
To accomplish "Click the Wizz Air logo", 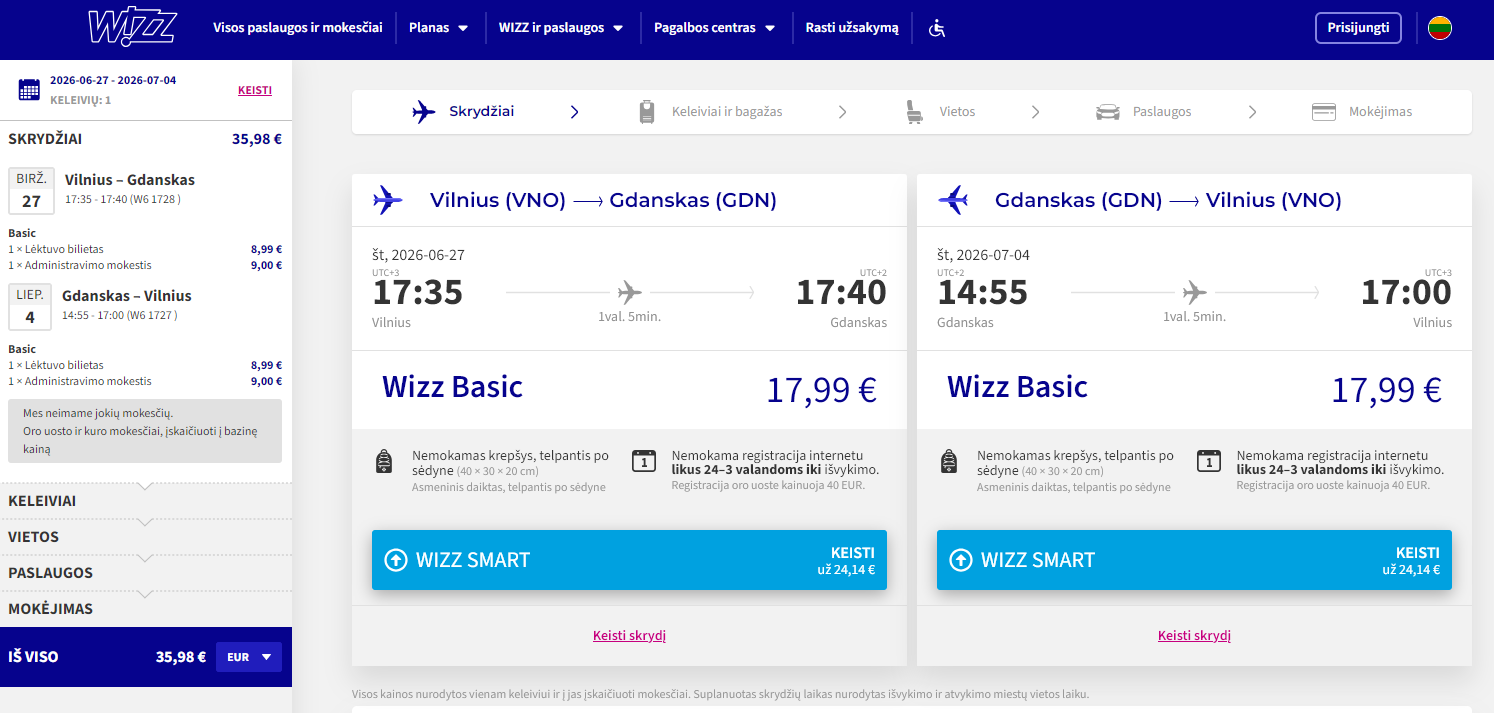I will (x=131, y=28).
